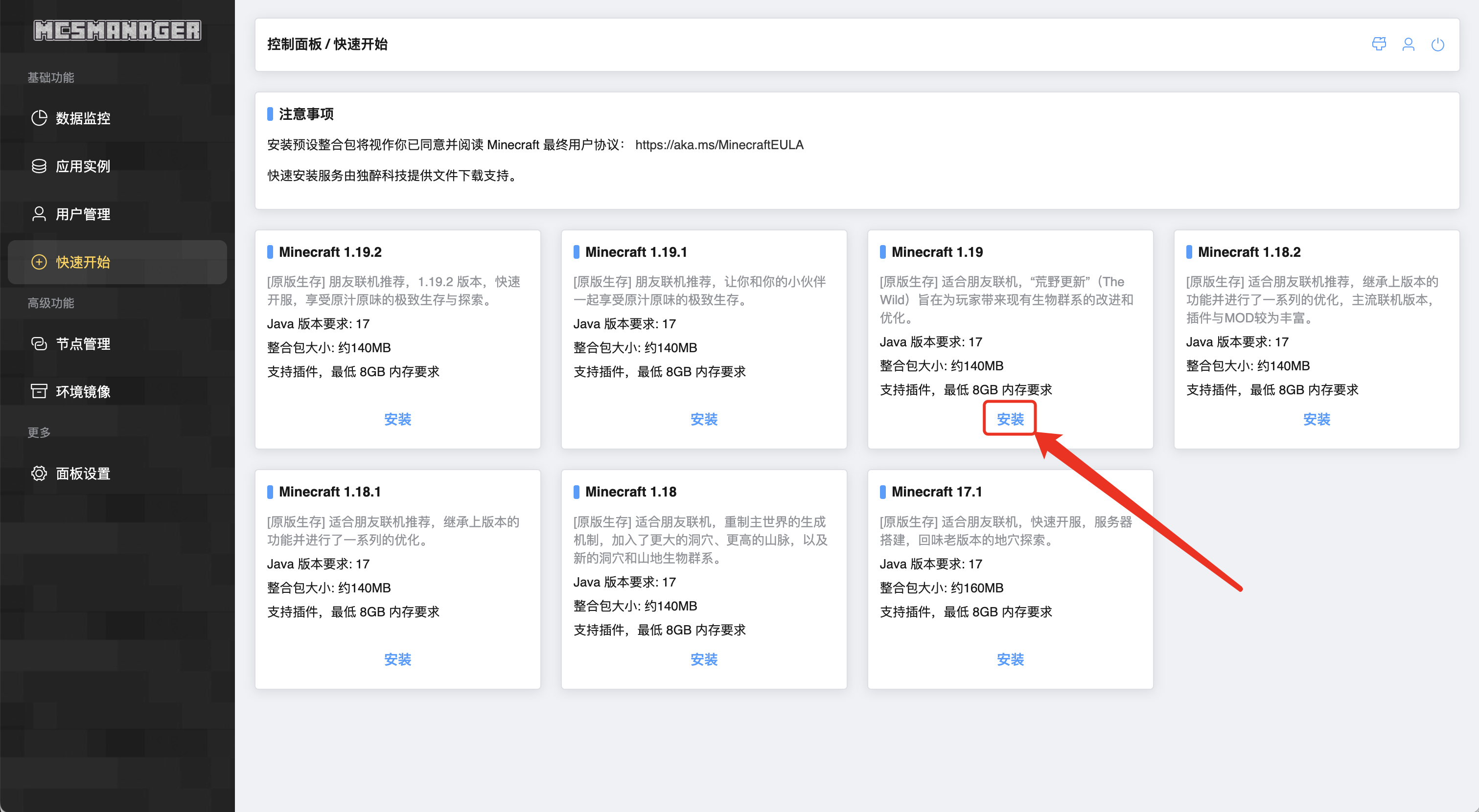Click the database icon beside 应用实例

point(39,166)
